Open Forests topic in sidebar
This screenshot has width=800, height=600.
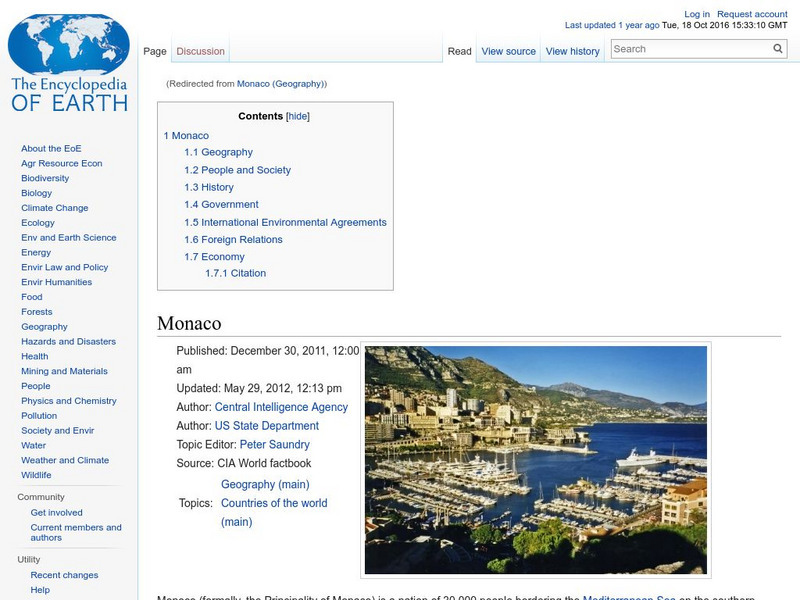(37, 311)
